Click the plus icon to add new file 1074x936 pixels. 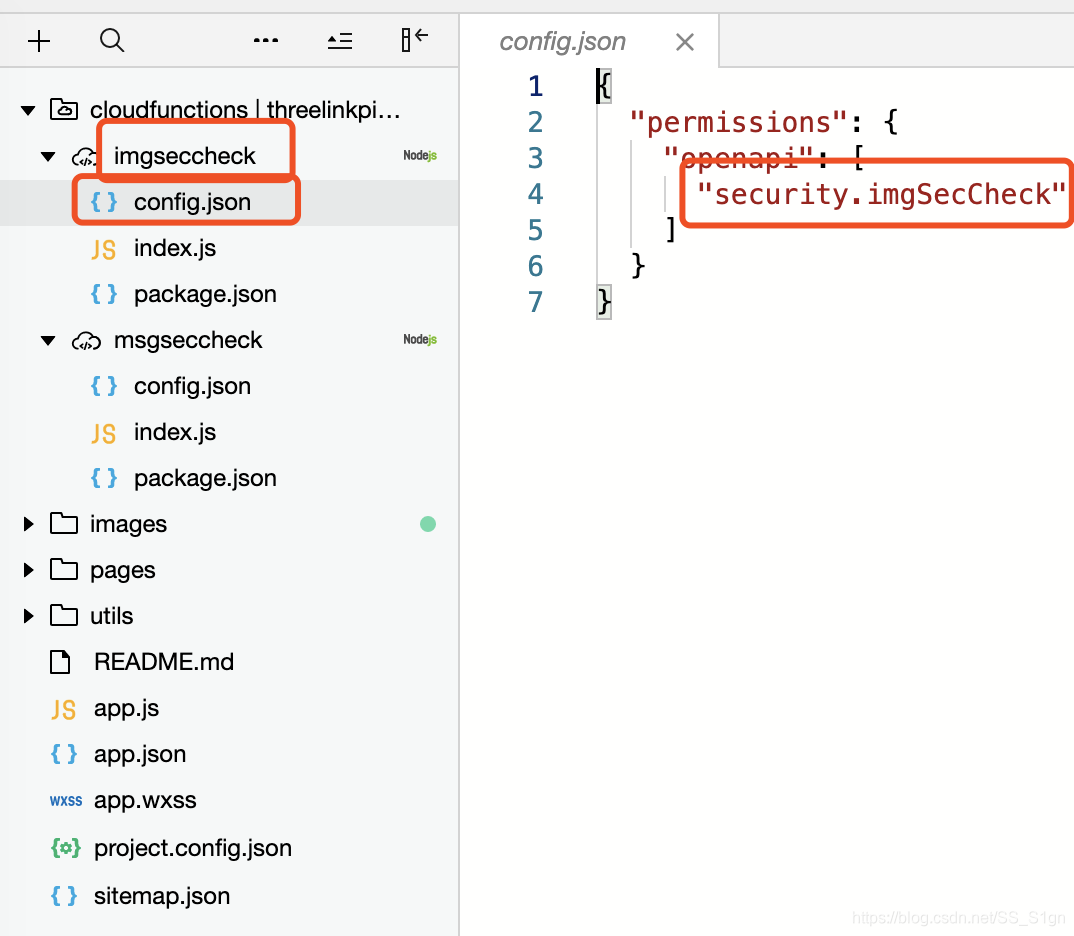(x=39, y=41)
